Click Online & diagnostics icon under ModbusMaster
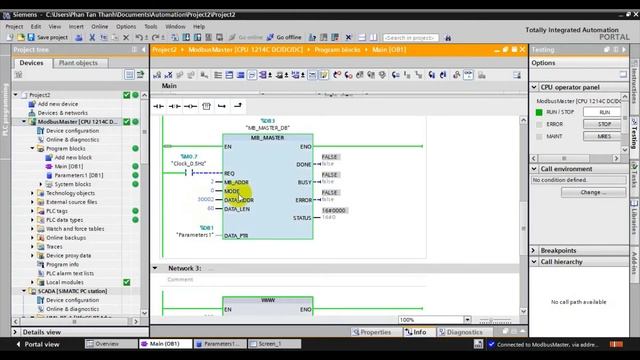Viewport: 640px width, 360px height. [x=40, y=140]
